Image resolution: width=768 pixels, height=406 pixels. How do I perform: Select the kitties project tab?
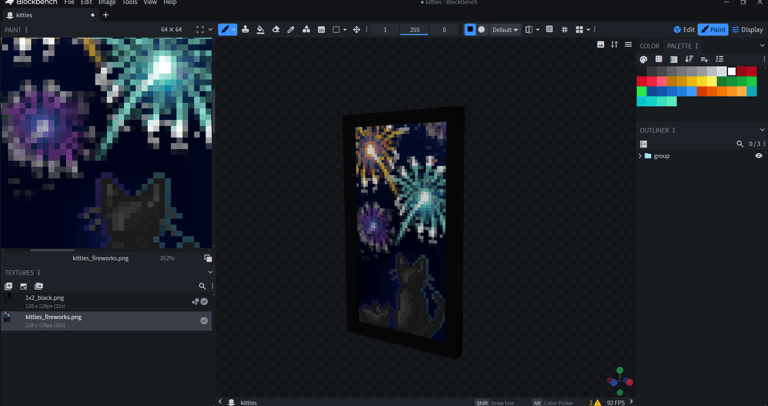(x=49, y=15)
